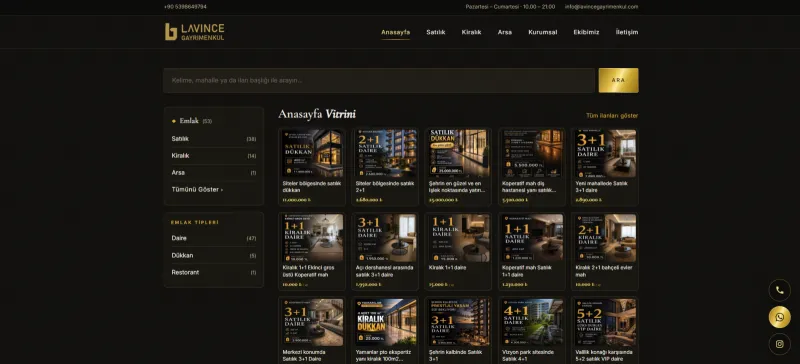Viewport: 800px width, 364px height.
Task: Open Siteler bölgesinde satılık 2+1 thumbnail
Action: (x=385, y=153)
